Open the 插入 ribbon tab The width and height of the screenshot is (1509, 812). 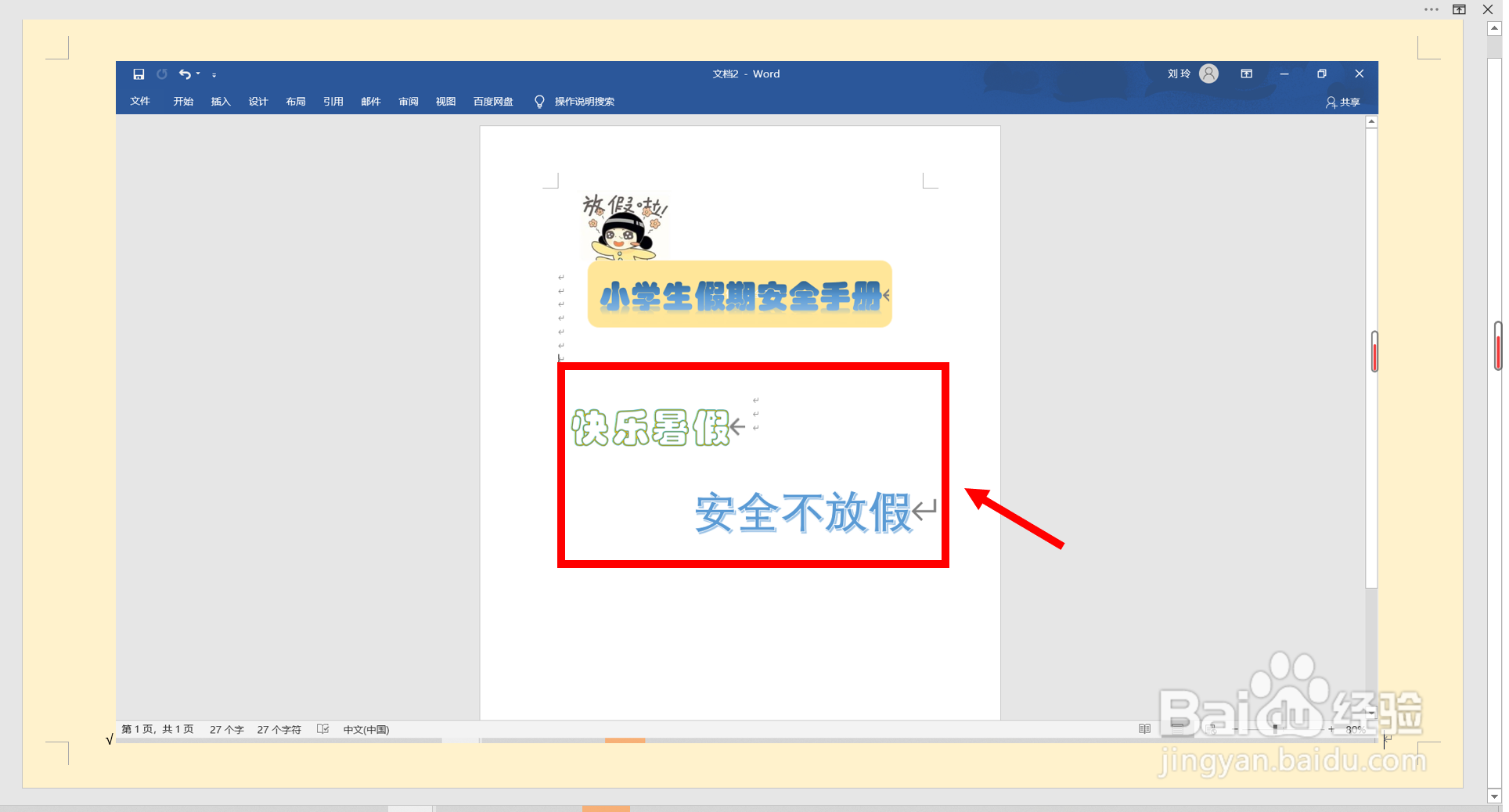click(x=220, y=101)
